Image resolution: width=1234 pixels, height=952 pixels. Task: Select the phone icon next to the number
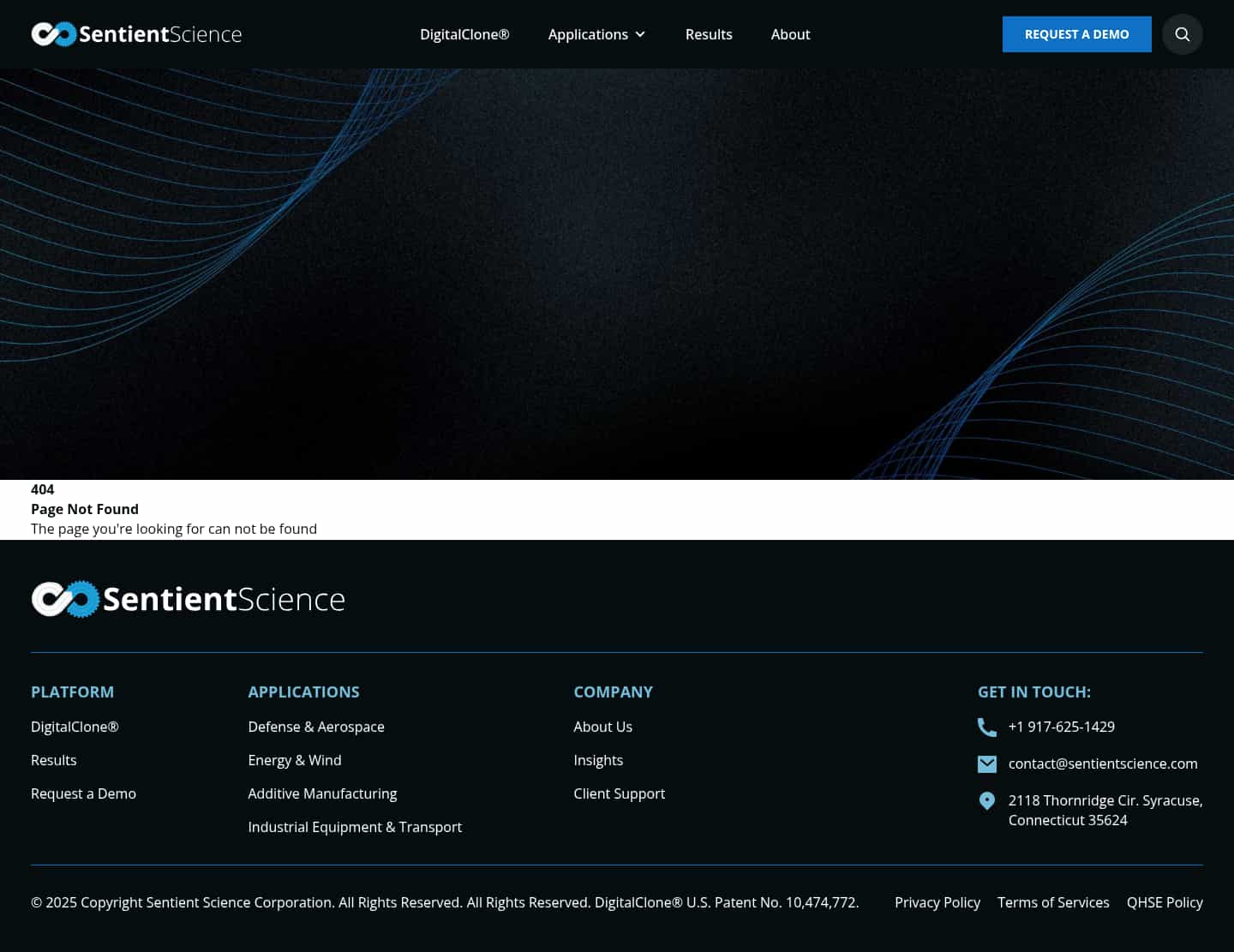click(x=987, y=727)
